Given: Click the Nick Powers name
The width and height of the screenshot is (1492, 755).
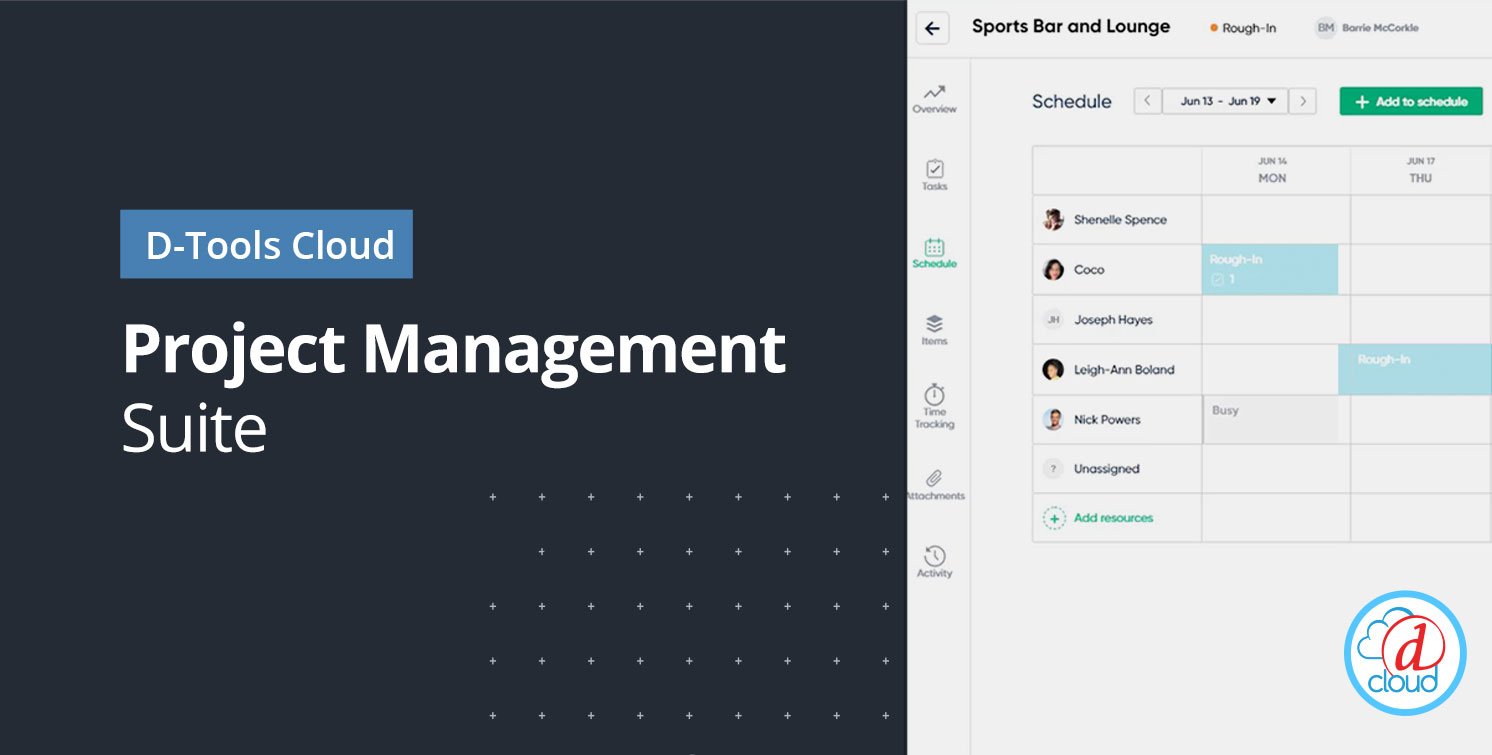Looking at the screenshot, I should [1107, 420].
